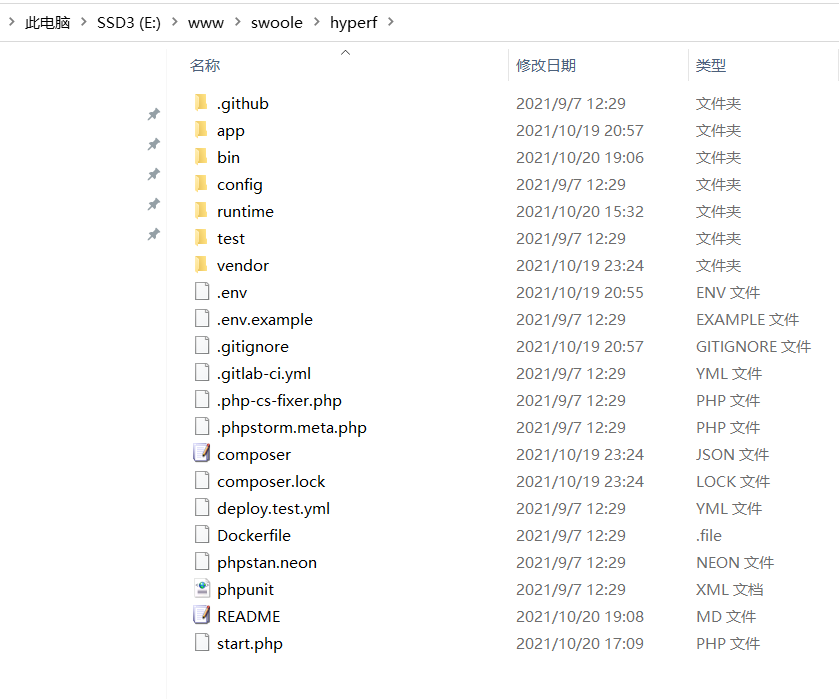
Task: Select the phpunit file name
Action: coord(245,590)
